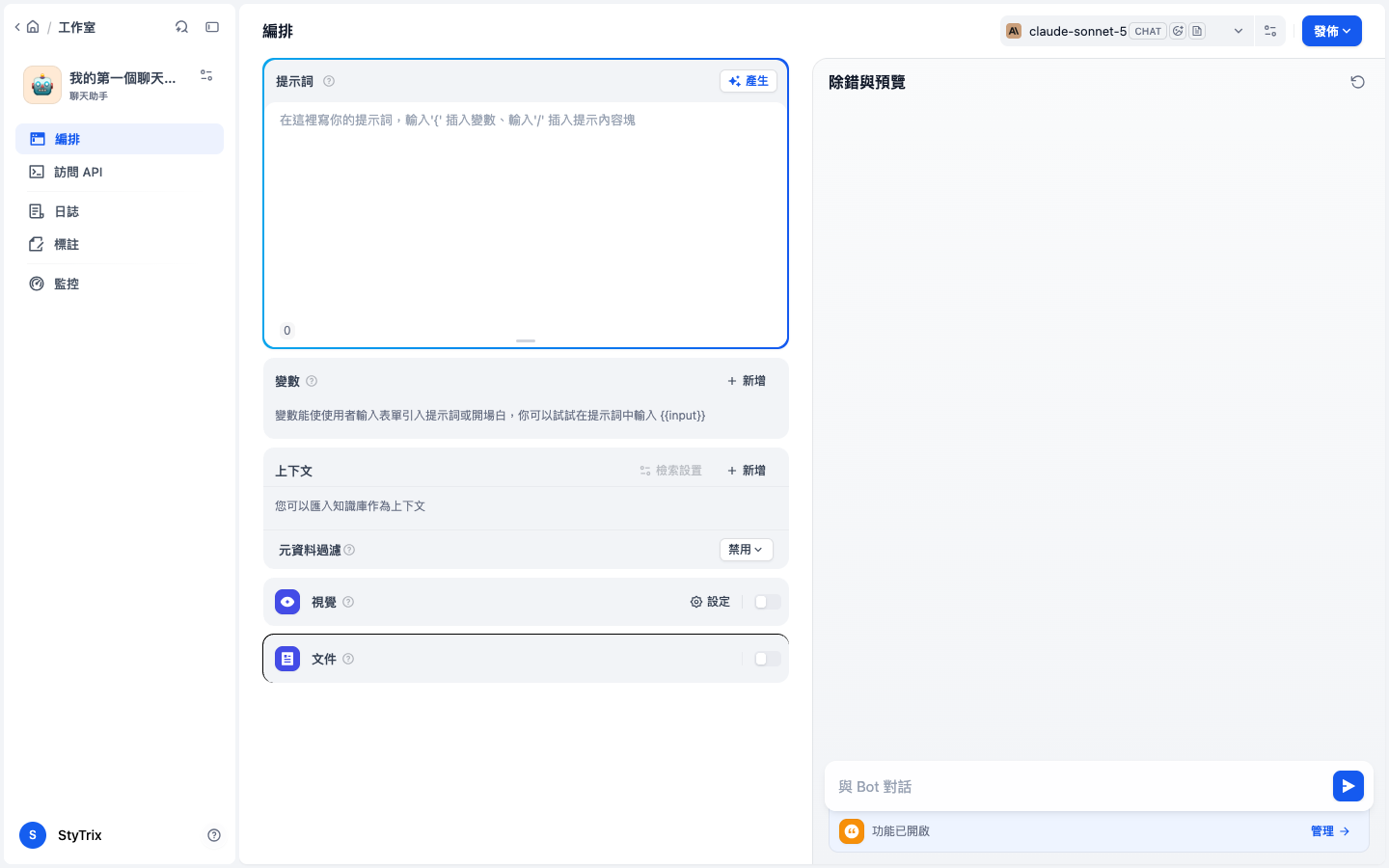Click the 視覺 vision eye icon

[x=287, y=602]
